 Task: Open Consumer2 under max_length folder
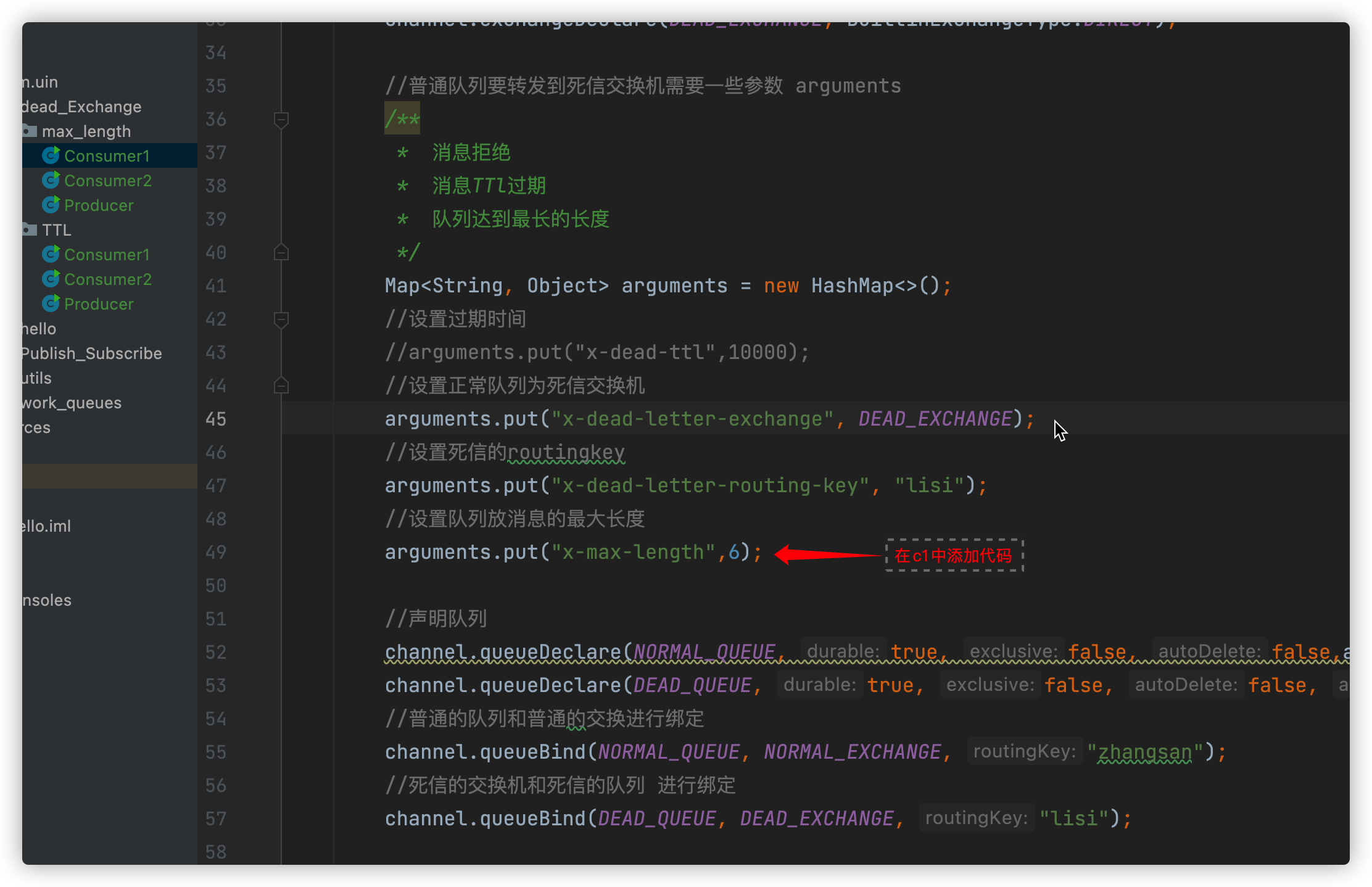tap(108, 181)
